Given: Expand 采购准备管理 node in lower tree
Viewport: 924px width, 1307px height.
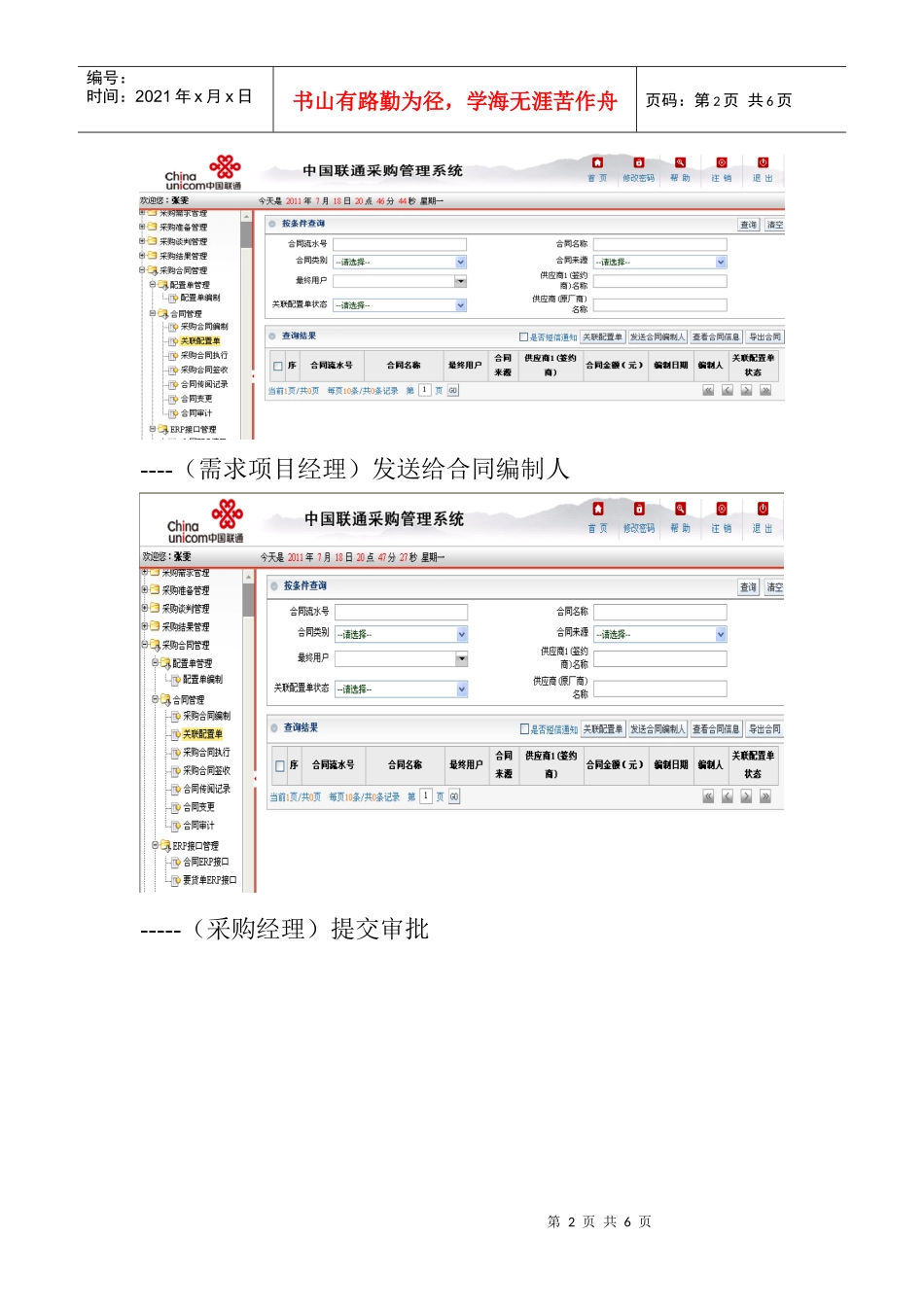Looking at the screenshot, I should pyautogui.click(x=144, y=589).
